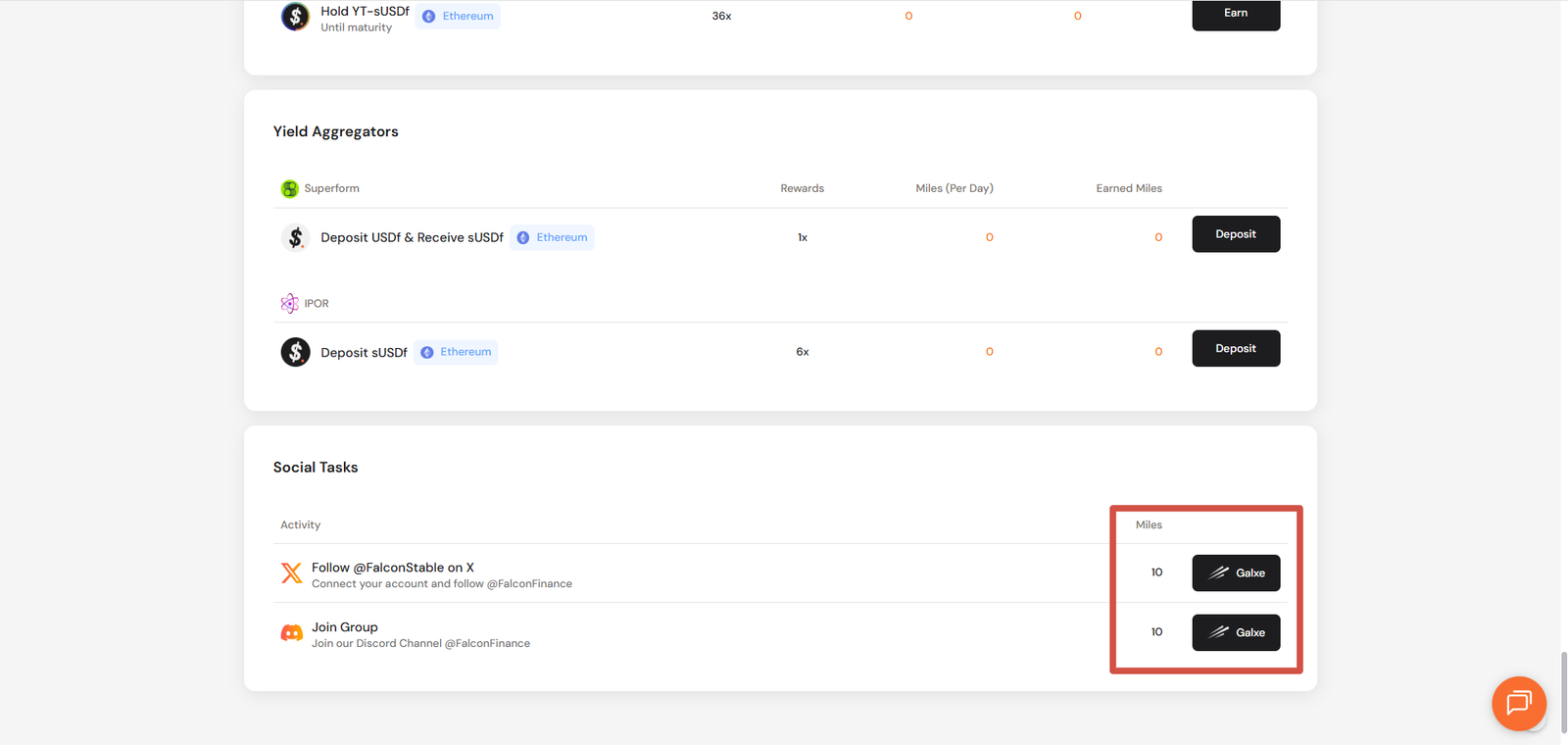Click the Discord icon beside Join Group

click(x=292, y=633)
